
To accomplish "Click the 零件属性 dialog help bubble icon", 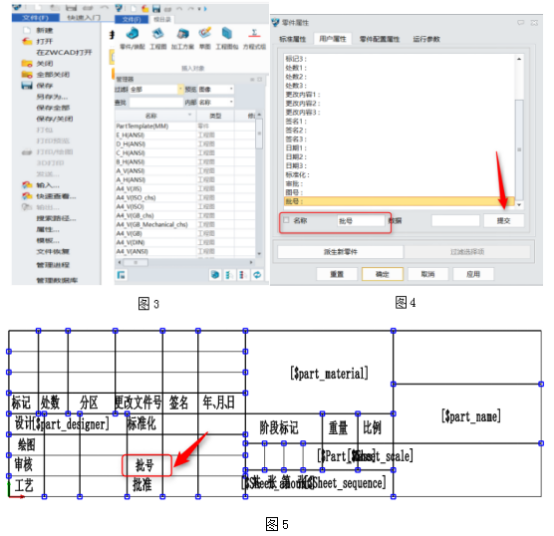I will (x=520, y=23).
